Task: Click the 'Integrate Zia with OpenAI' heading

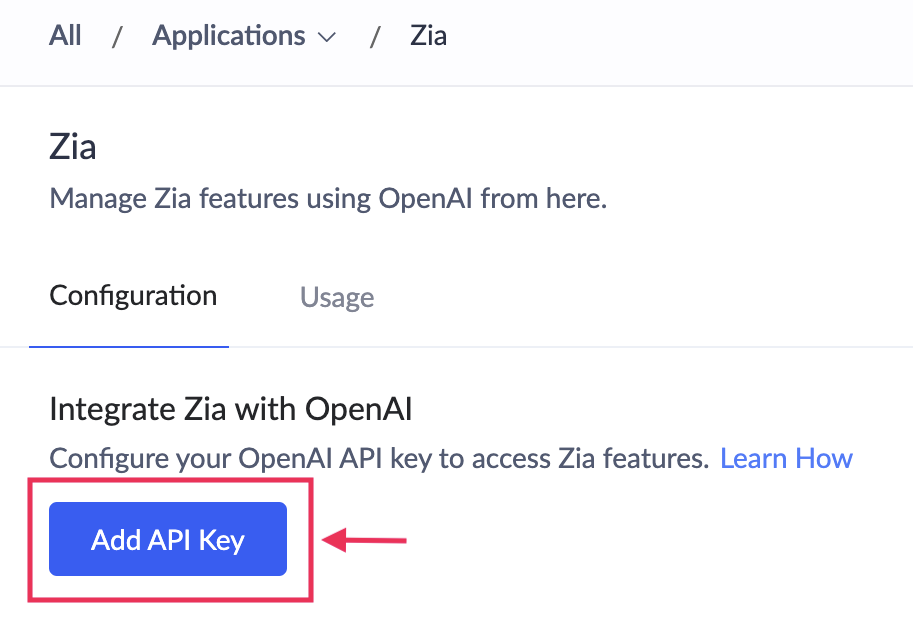Action: 231,409
